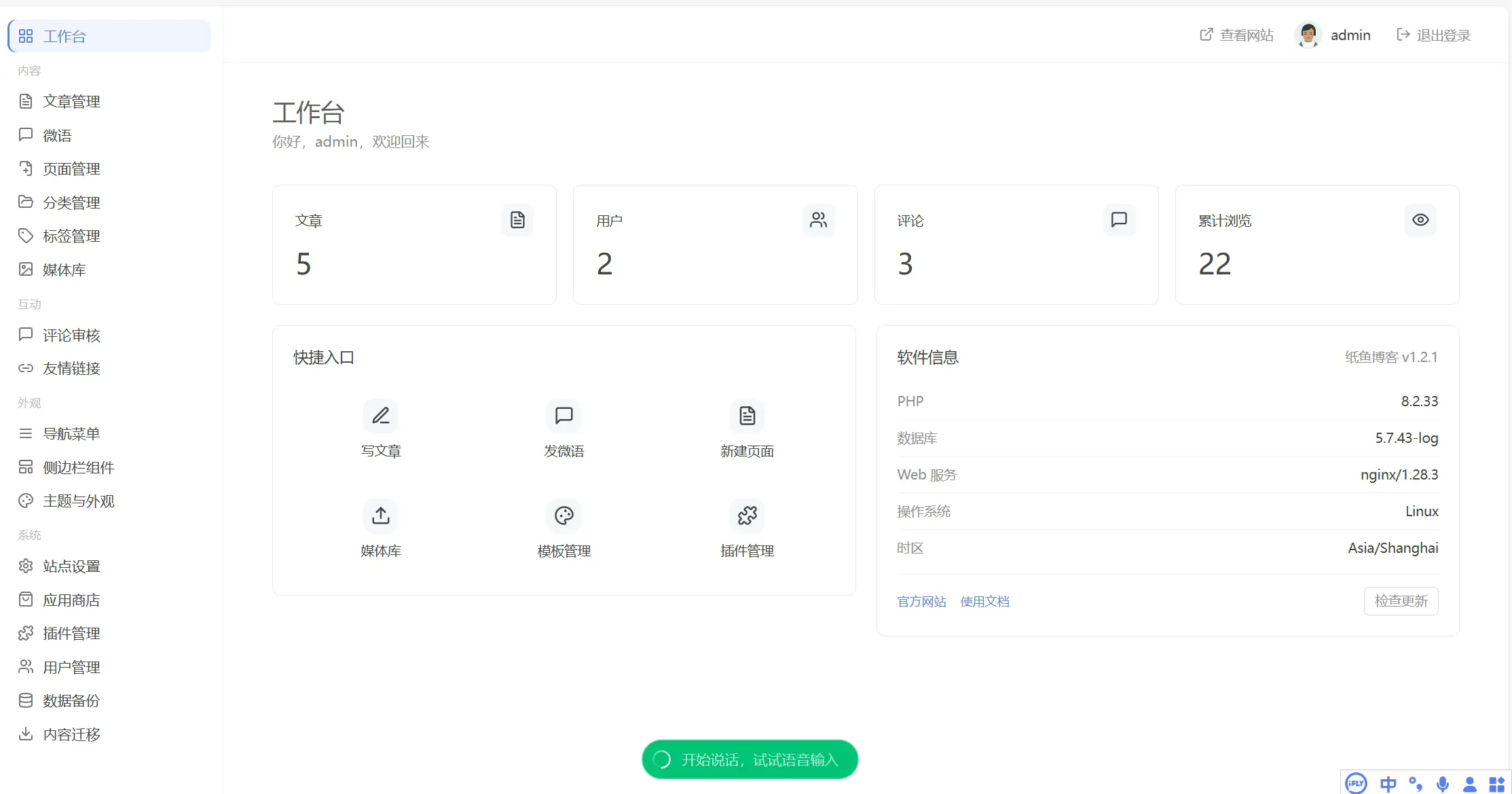Click the 数据备份 sidebar database icon
This screenshot has height=794, width=1512.
26,700
